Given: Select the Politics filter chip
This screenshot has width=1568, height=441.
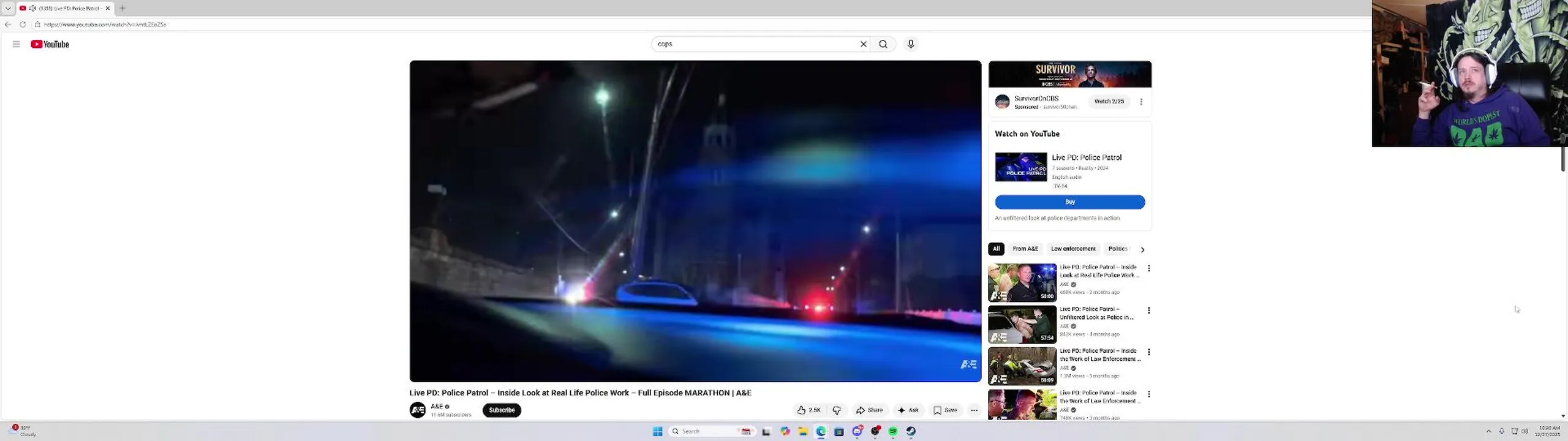Looking at the screenshot, I should coord(1118,249).
